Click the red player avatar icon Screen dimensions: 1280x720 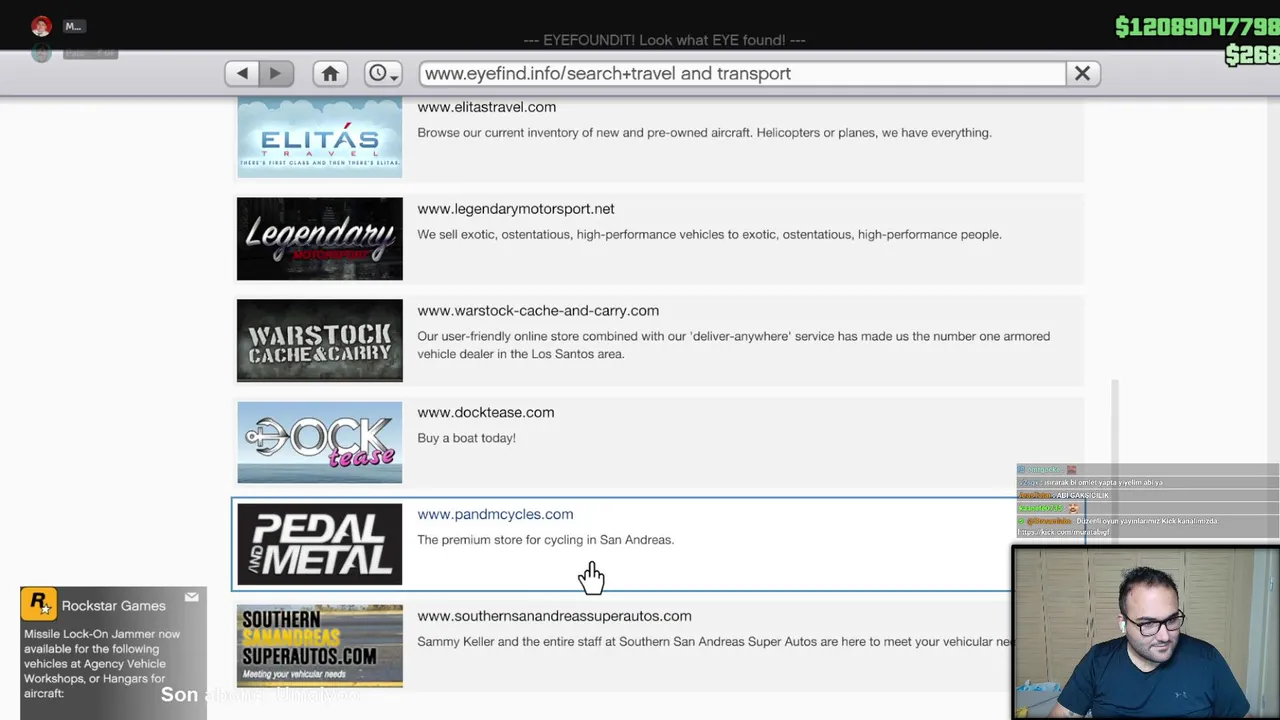[41, 27]
